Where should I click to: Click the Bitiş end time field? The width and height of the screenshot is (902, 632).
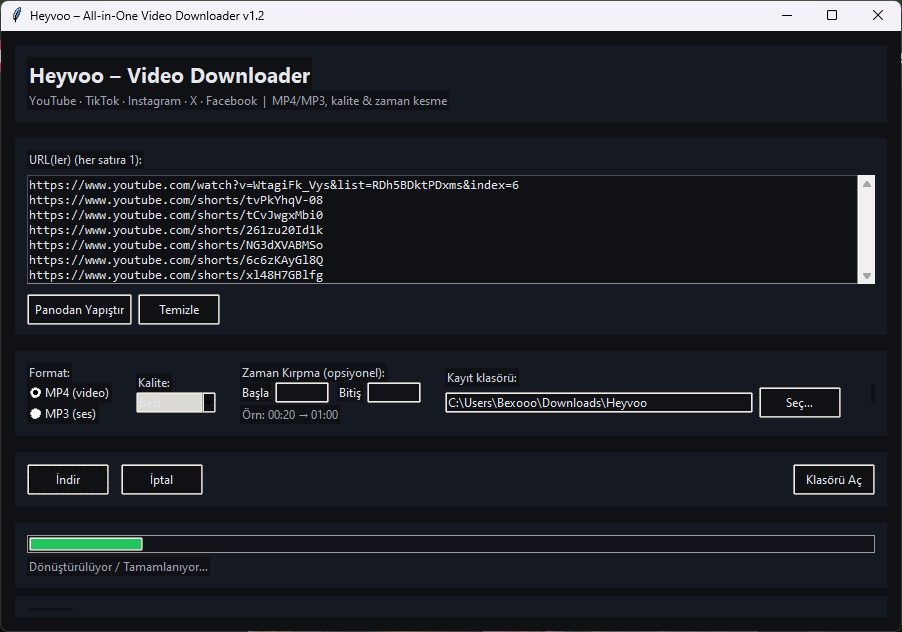click(x=394, y=393)
